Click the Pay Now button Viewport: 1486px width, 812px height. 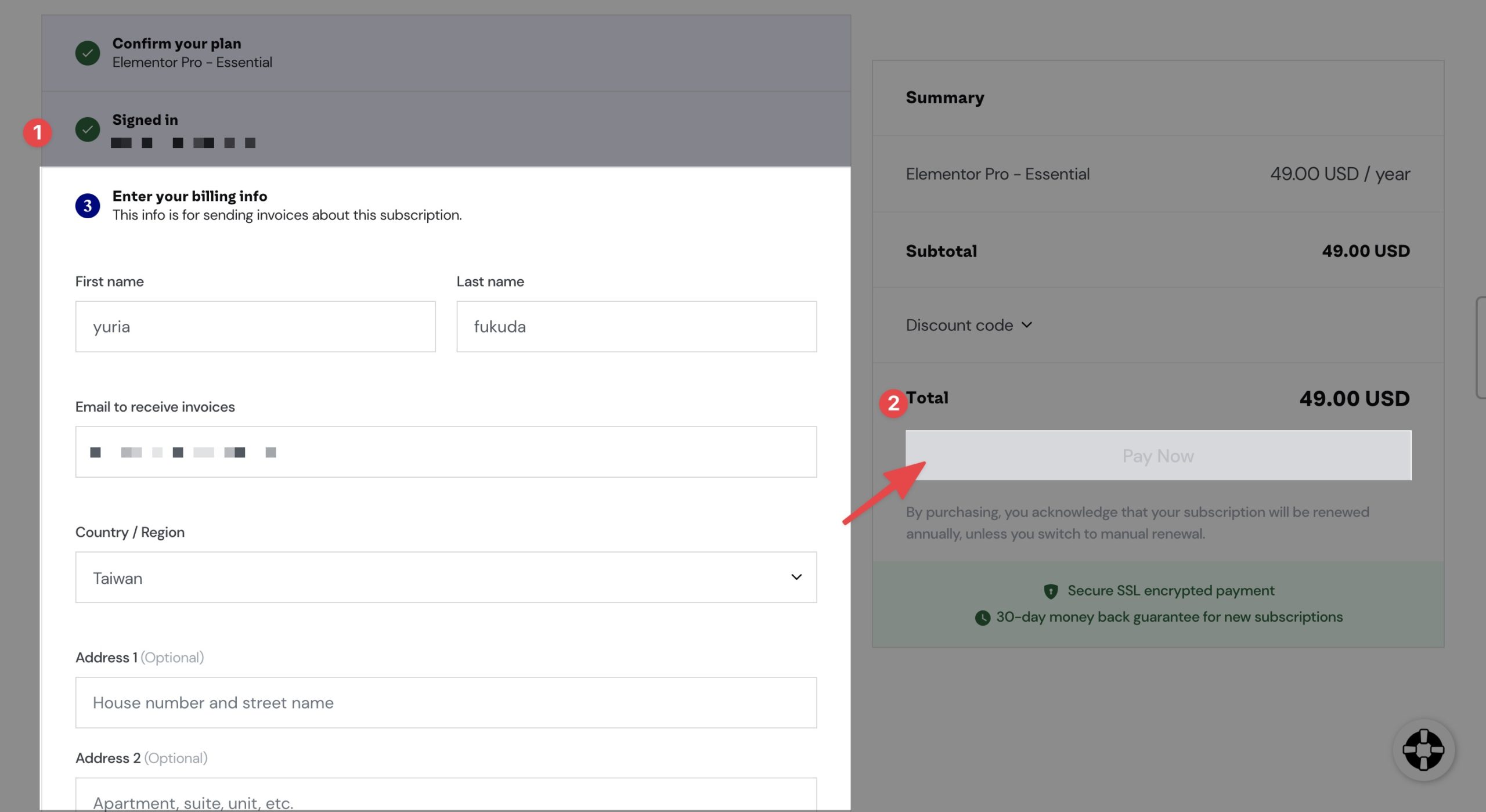coord(1158,455)
